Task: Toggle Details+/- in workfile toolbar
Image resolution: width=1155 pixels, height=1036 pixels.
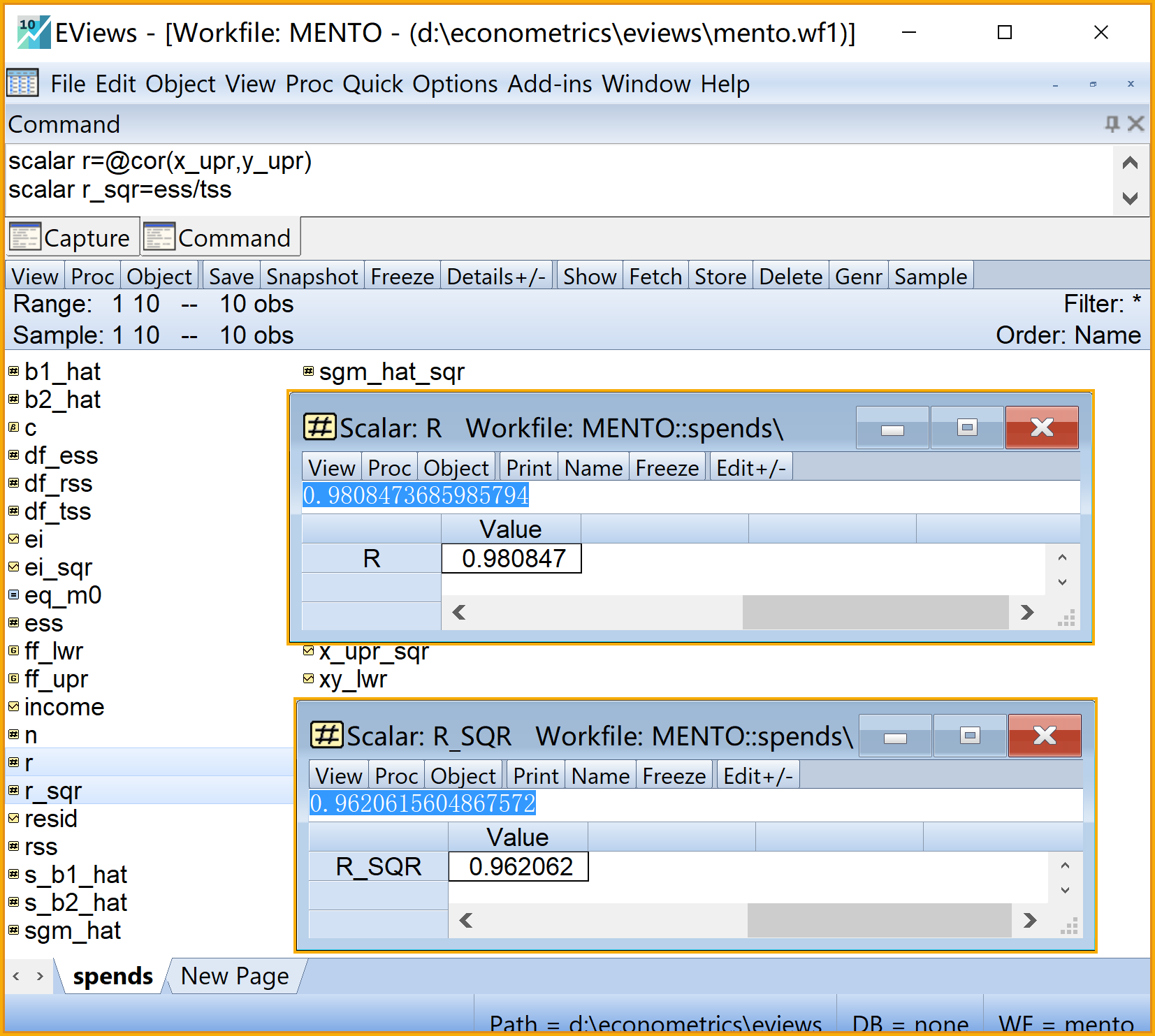Action: 495,277
